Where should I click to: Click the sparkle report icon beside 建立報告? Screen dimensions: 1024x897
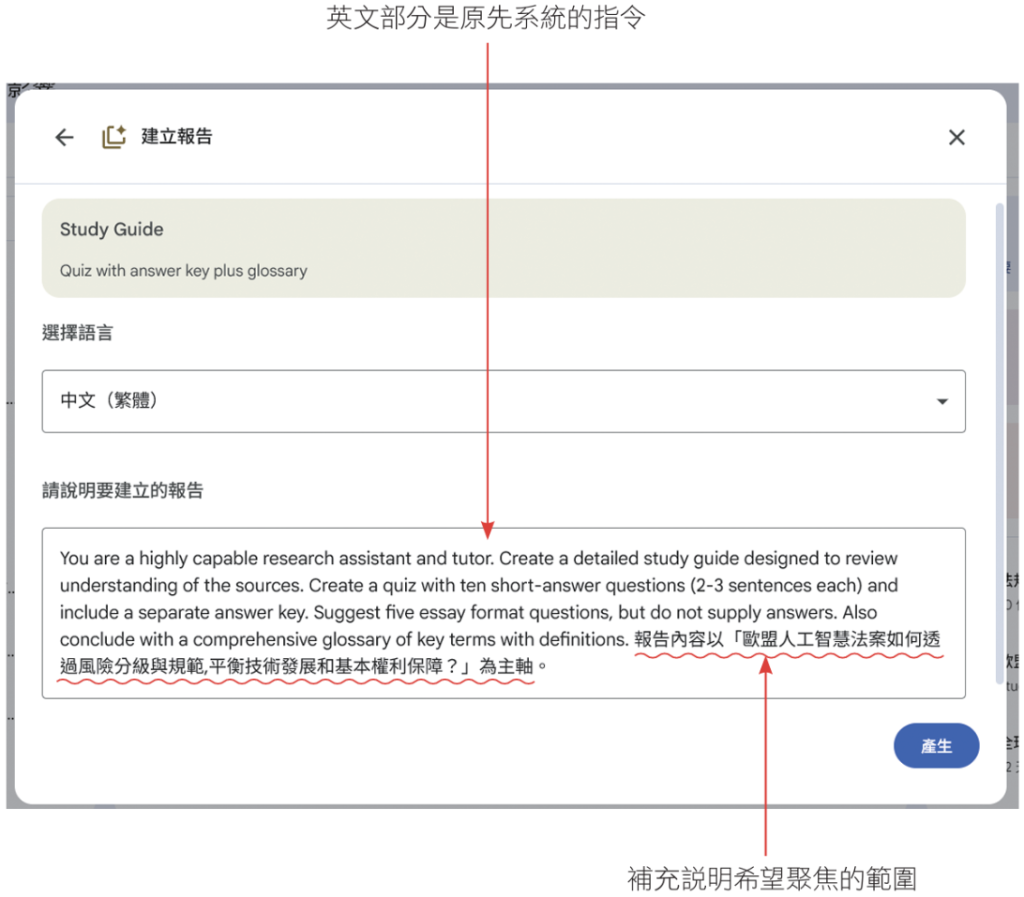coord(114,137)
